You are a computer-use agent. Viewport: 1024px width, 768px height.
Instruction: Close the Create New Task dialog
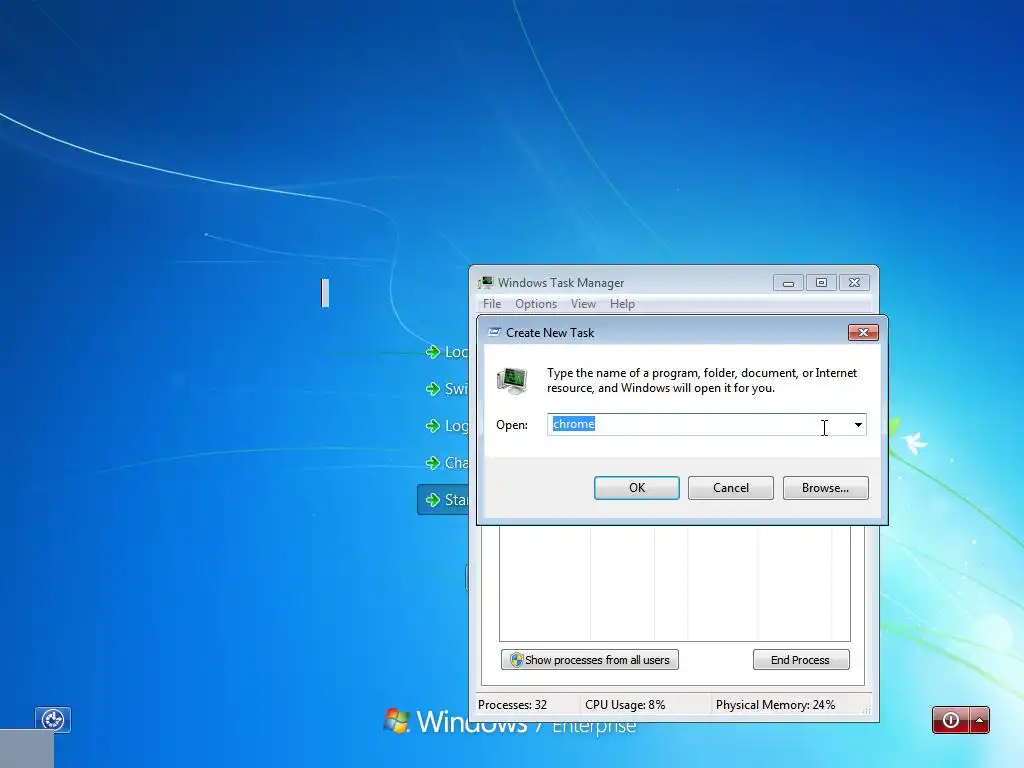[x=863, y=332]
